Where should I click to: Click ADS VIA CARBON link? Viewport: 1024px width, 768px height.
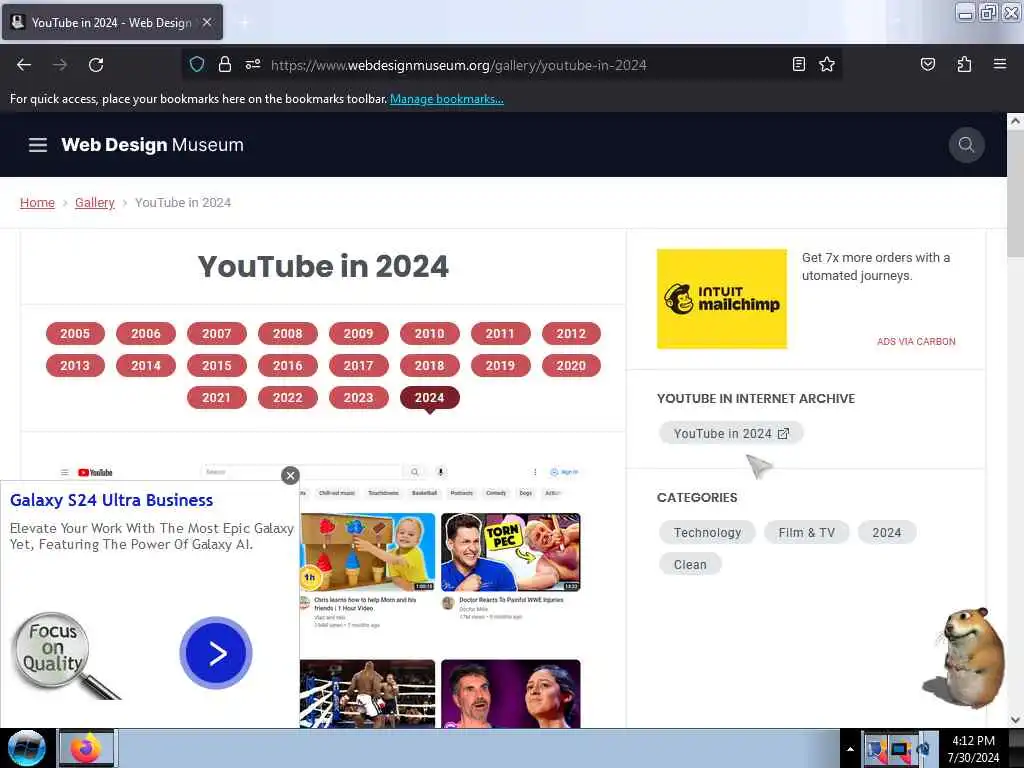tap(916, 342)
